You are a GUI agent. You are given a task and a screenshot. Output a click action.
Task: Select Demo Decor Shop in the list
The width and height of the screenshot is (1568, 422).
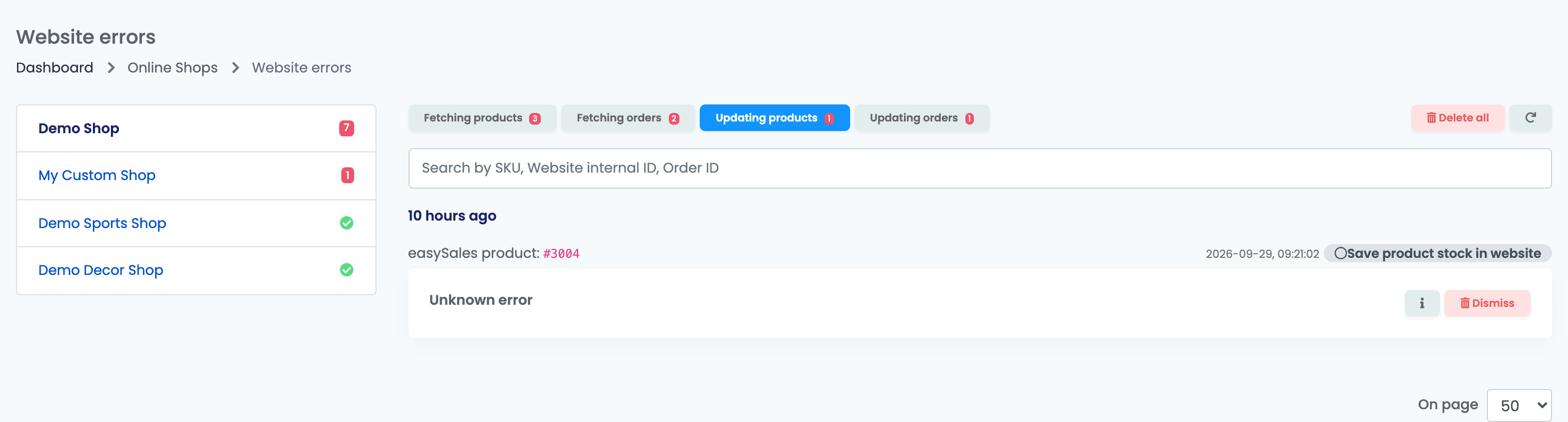pyautogui.click(x=196, y=270)
